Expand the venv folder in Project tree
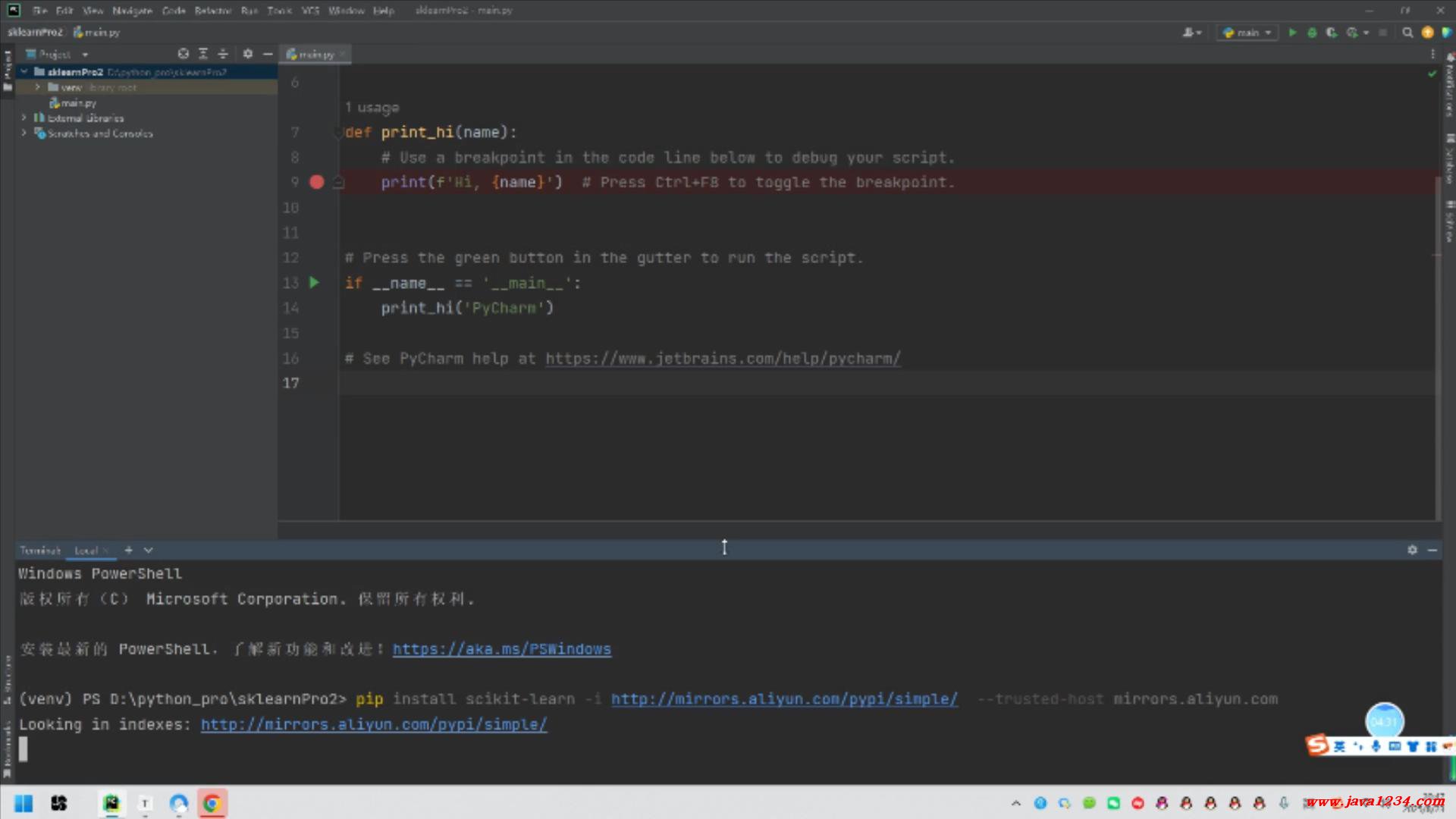This screenshot has height=819, width=1456. coord(37,87)
